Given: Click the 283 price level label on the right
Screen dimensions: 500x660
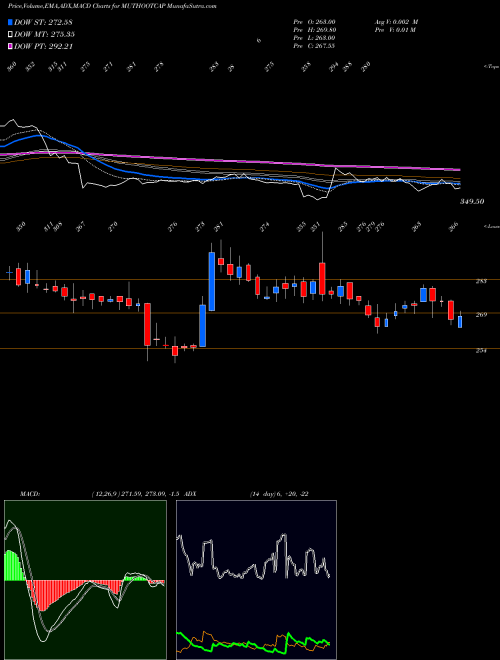Looking at the screenshot, I should 481,281.
